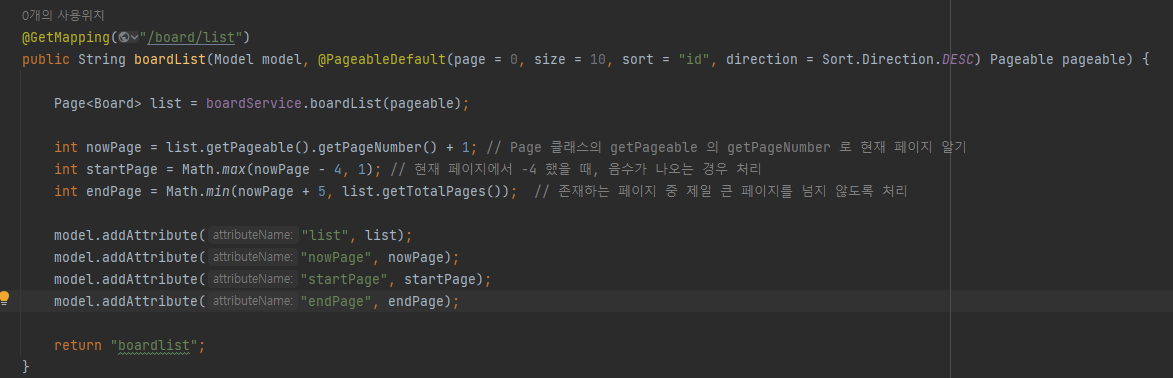
Task: Click the boardList method name declaration
Action: (x=170, y=59)
